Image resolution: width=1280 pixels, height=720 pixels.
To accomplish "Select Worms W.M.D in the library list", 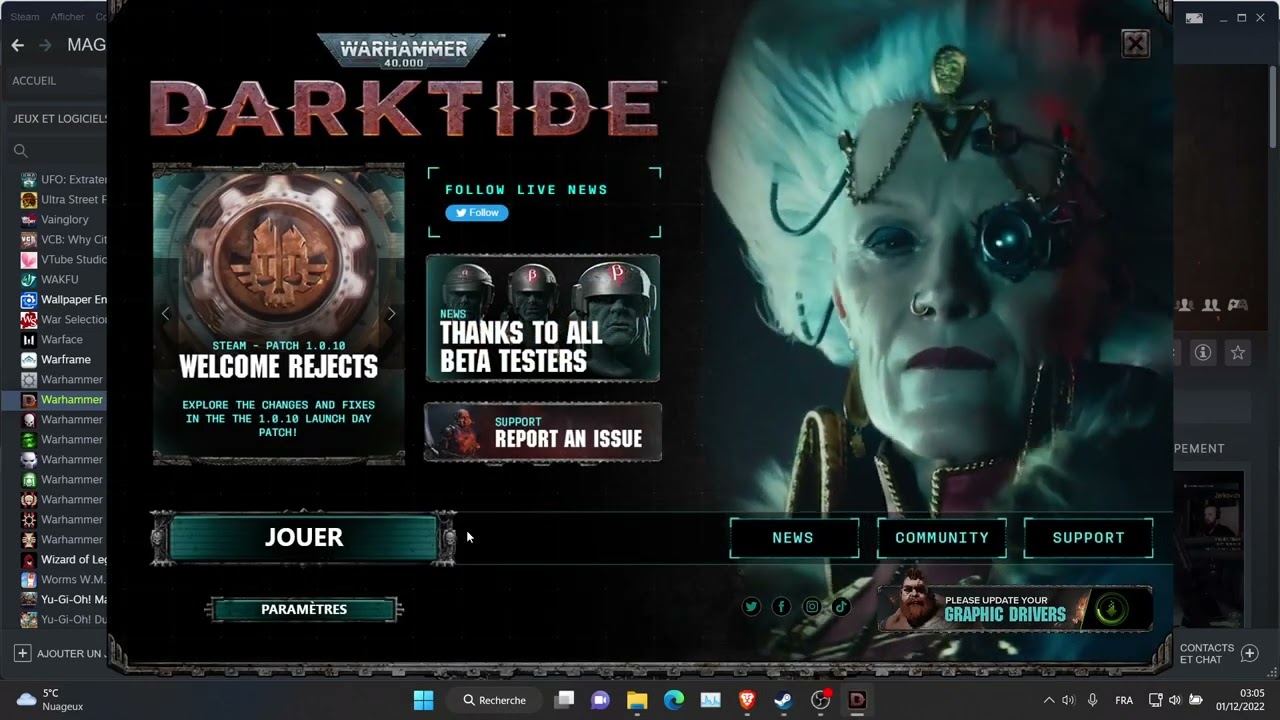I will [x=64, y=579].
